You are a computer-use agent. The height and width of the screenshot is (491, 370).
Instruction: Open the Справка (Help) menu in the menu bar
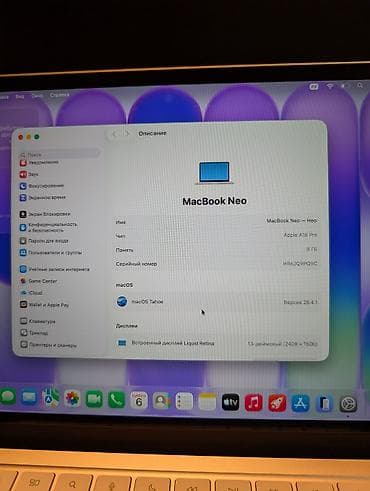[59, 95]
